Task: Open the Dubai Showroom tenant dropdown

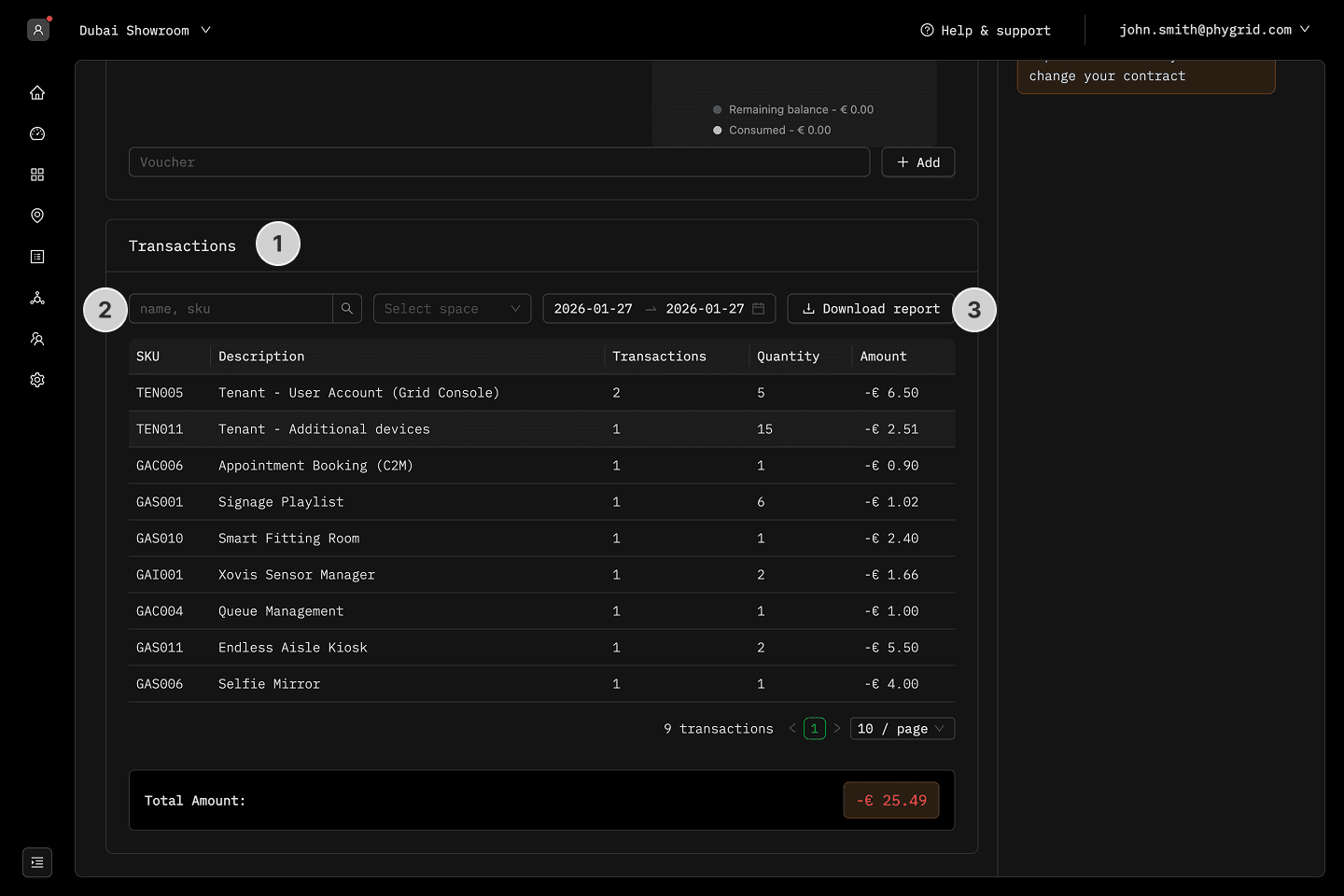Action: [145, 31]
